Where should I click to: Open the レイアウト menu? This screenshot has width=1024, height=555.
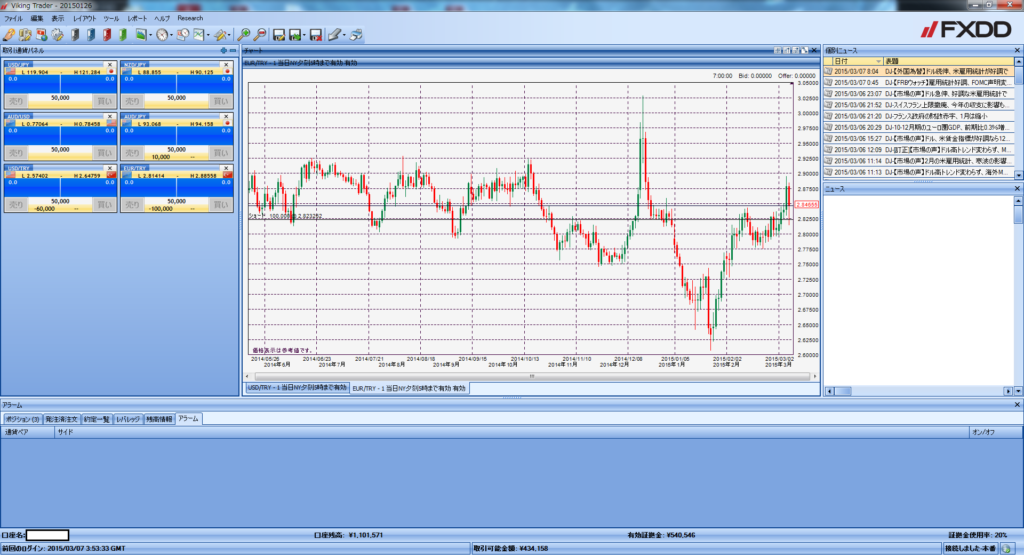coord(84,19)
